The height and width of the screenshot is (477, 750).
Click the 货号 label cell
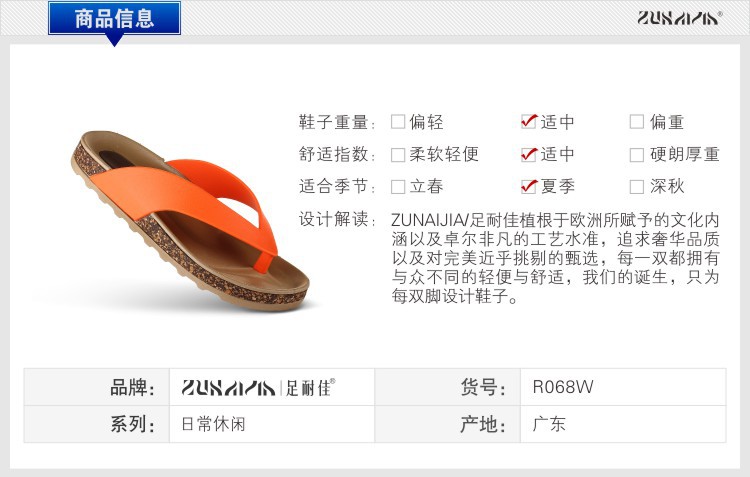click(448, 387)
